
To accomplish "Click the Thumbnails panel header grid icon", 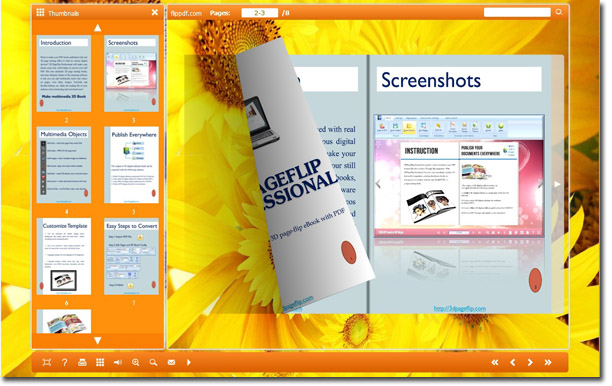I will (x=40, y=12).
